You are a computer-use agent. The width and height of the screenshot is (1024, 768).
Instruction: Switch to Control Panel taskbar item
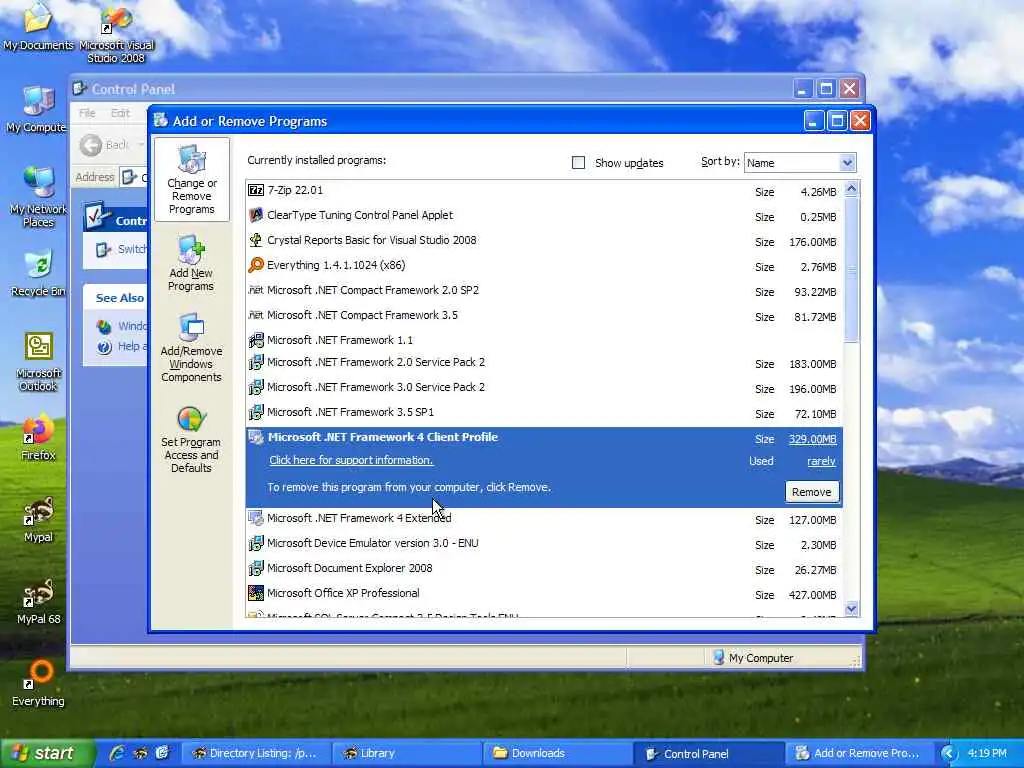[708, 753]
